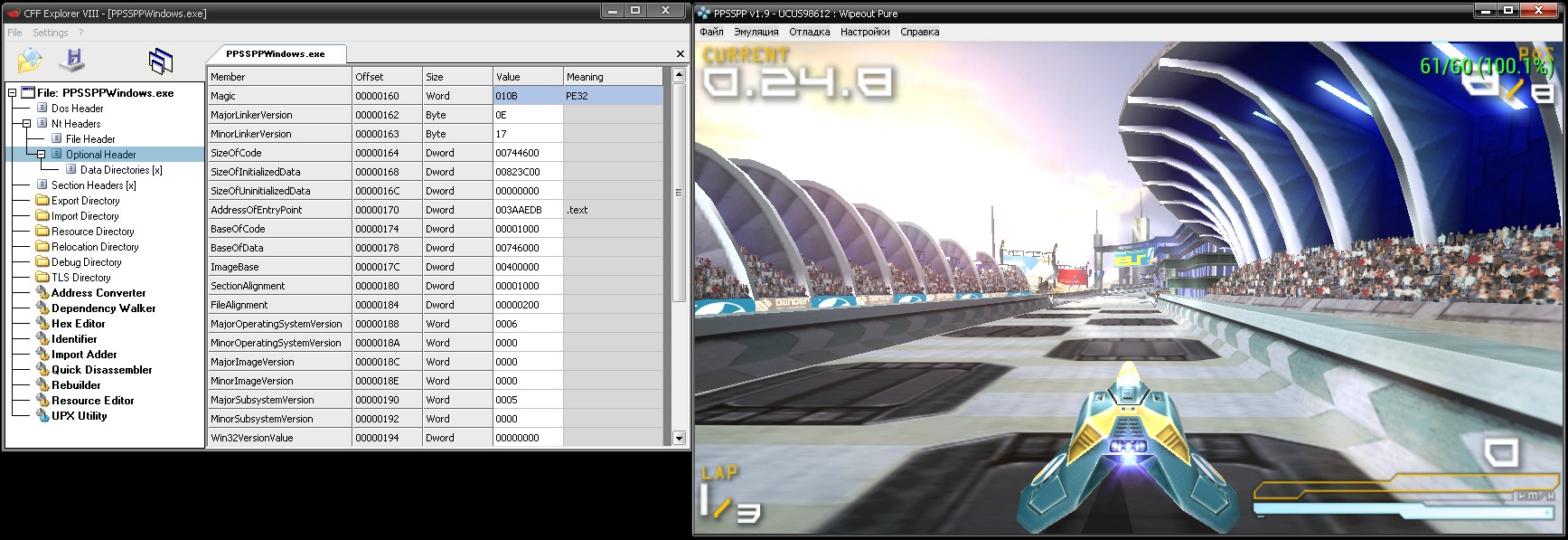Click the MajorSubsystemVersion value 0005
1568x540 pixels.
(x=528, y=400)
